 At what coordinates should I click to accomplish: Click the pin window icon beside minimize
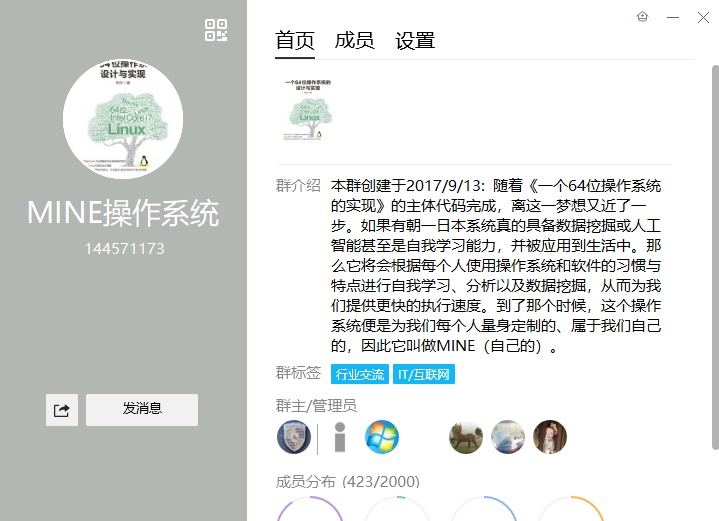pos(643,17)
